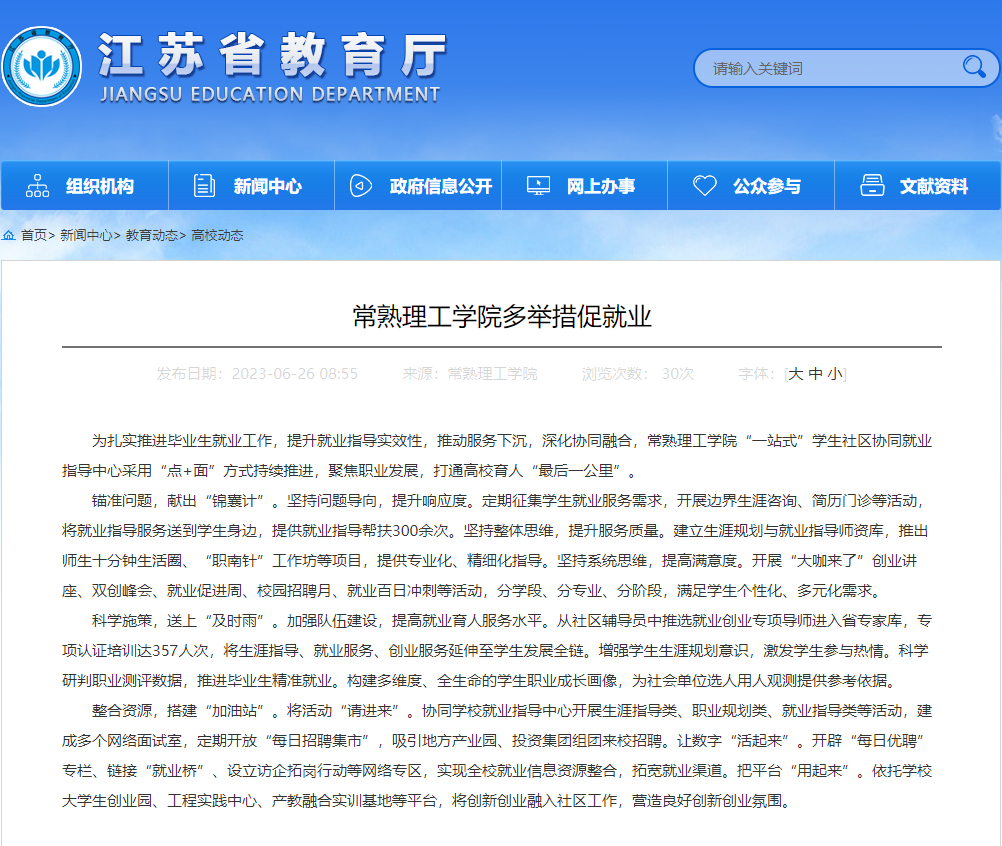Click the source text 常熟理工学院
Image resolution: width=1002 pixels, height=846 pixels.
pyautogui.click(x=492, y=374)
